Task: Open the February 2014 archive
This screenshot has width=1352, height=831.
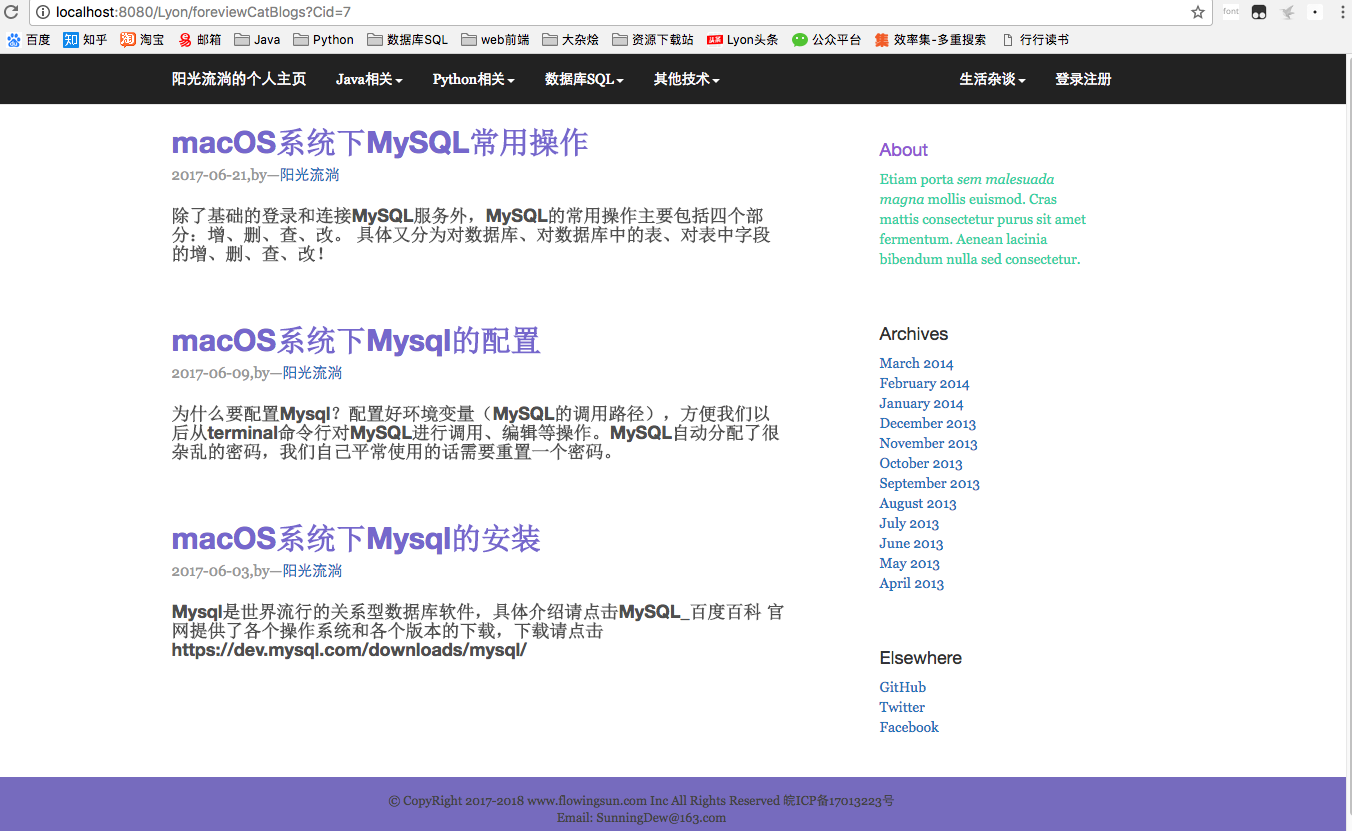Action: coord(924,383)
